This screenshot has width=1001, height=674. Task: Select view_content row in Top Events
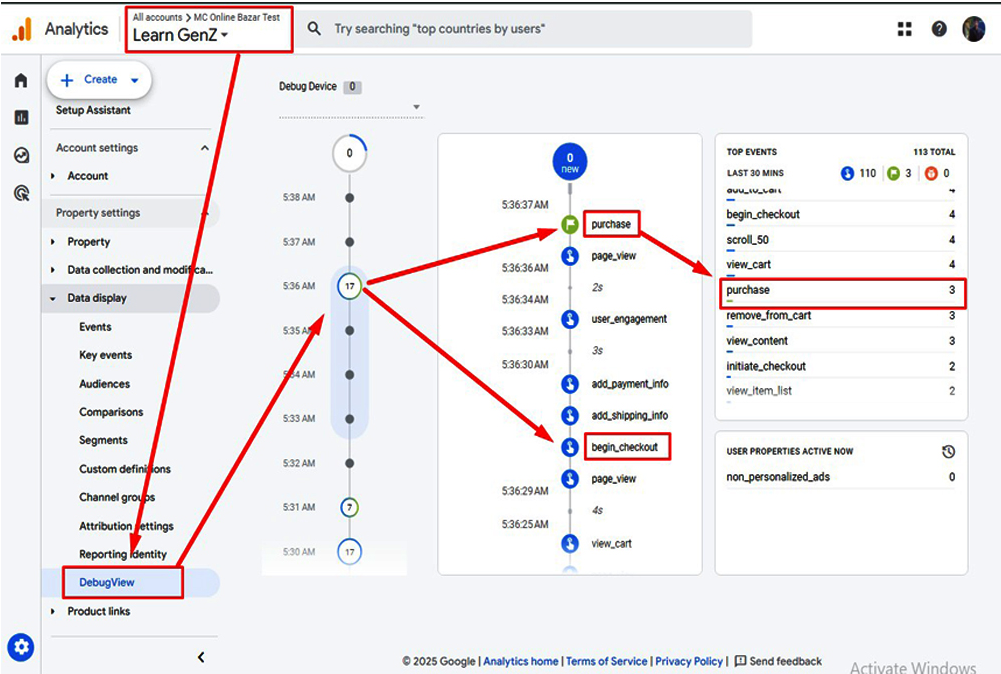[841, 341]
